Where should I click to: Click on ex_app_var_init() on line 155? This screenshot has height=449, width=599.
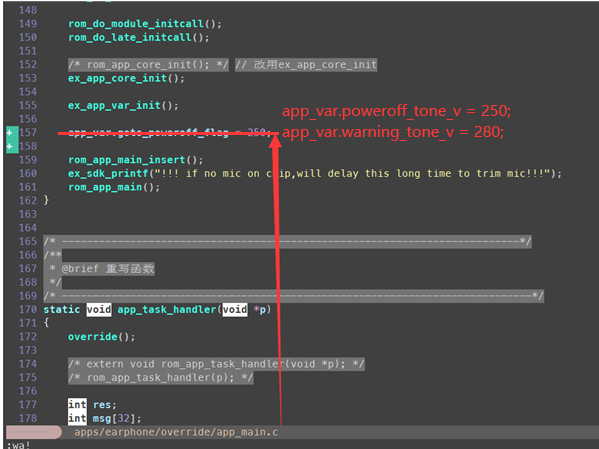point(123,105)
